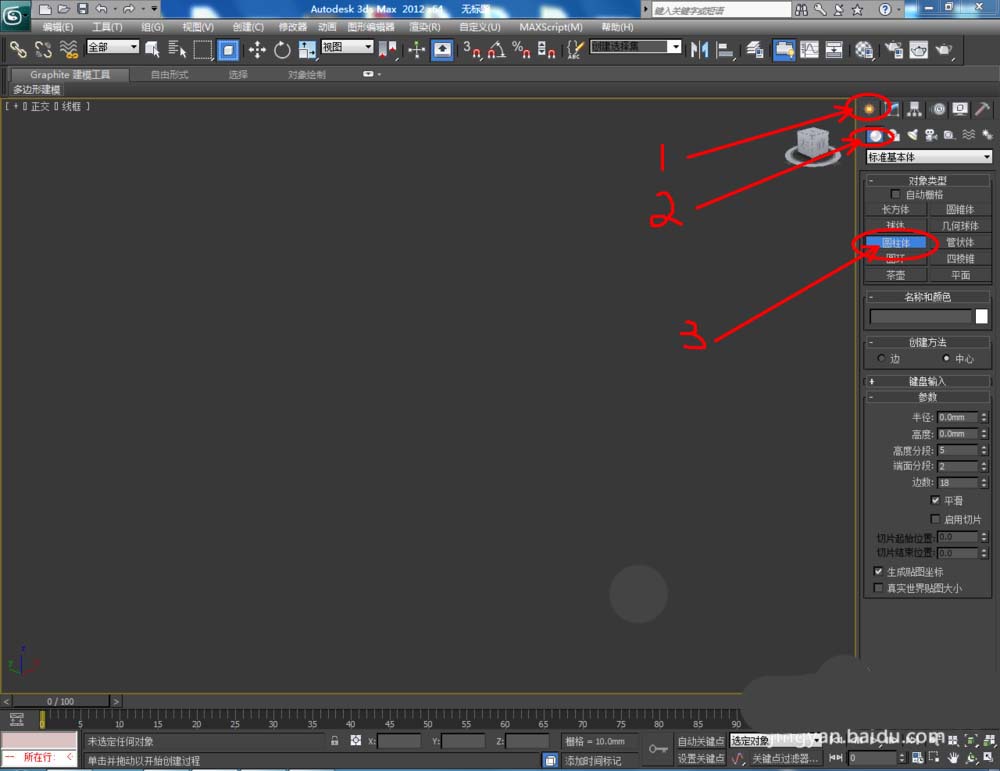Click the Mirror tool icon
The image size is (1000, 771).
700,50
